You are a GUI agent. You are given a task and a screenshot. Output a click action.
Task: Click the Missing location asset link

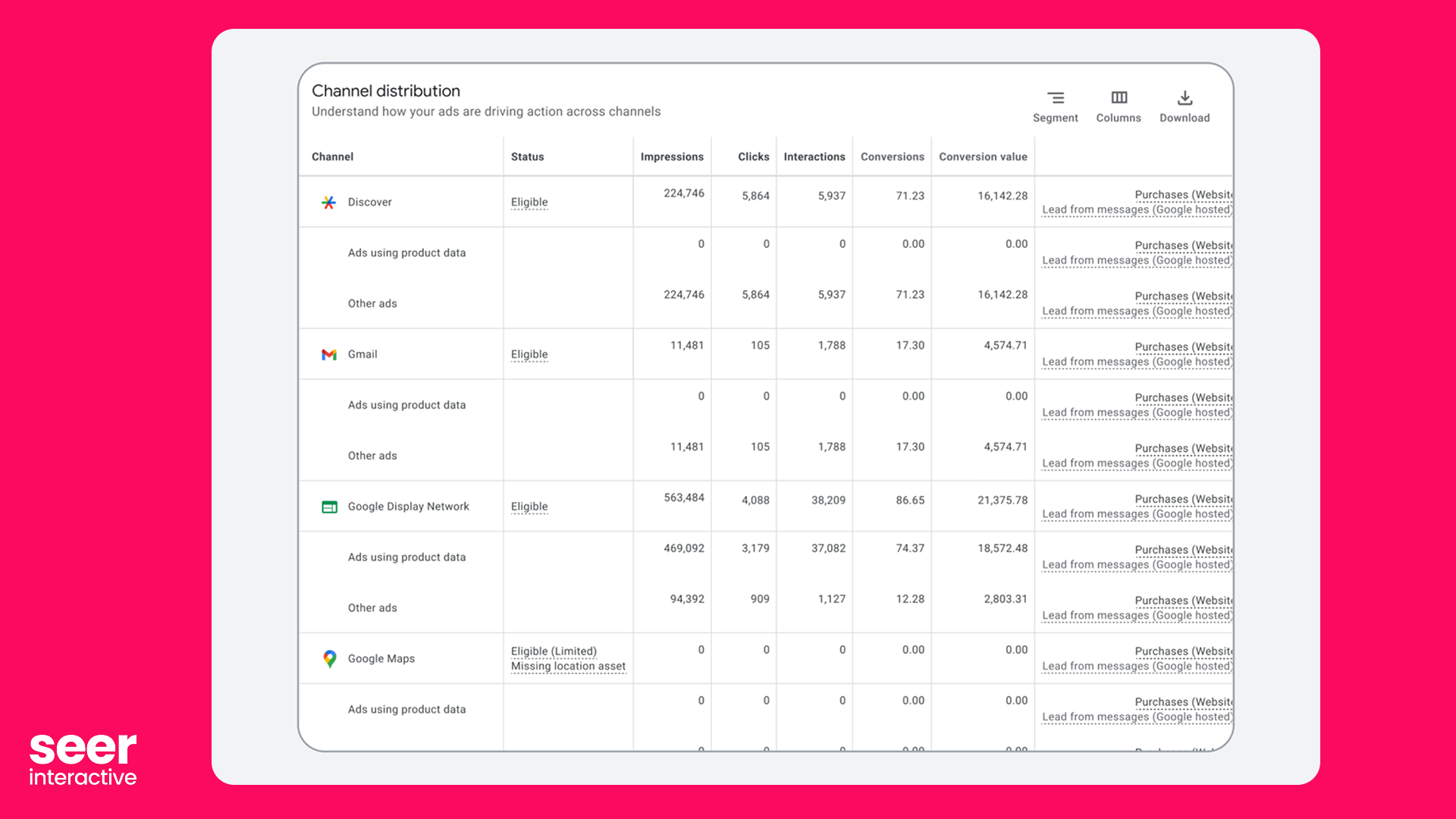[568, 667]
